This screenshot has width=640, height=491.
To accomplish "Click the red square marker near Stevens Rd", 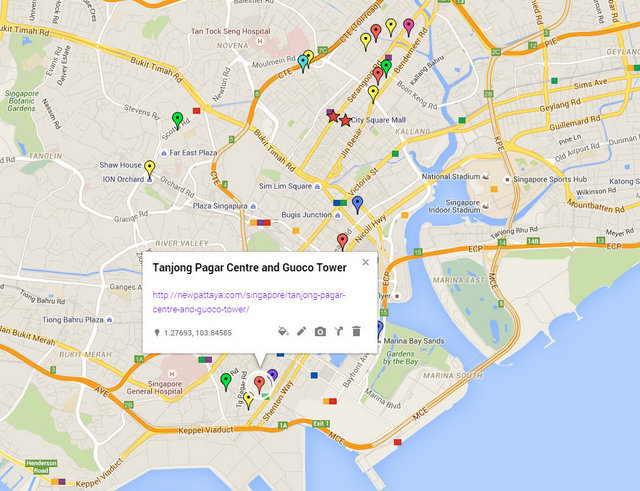I will 197,111.
